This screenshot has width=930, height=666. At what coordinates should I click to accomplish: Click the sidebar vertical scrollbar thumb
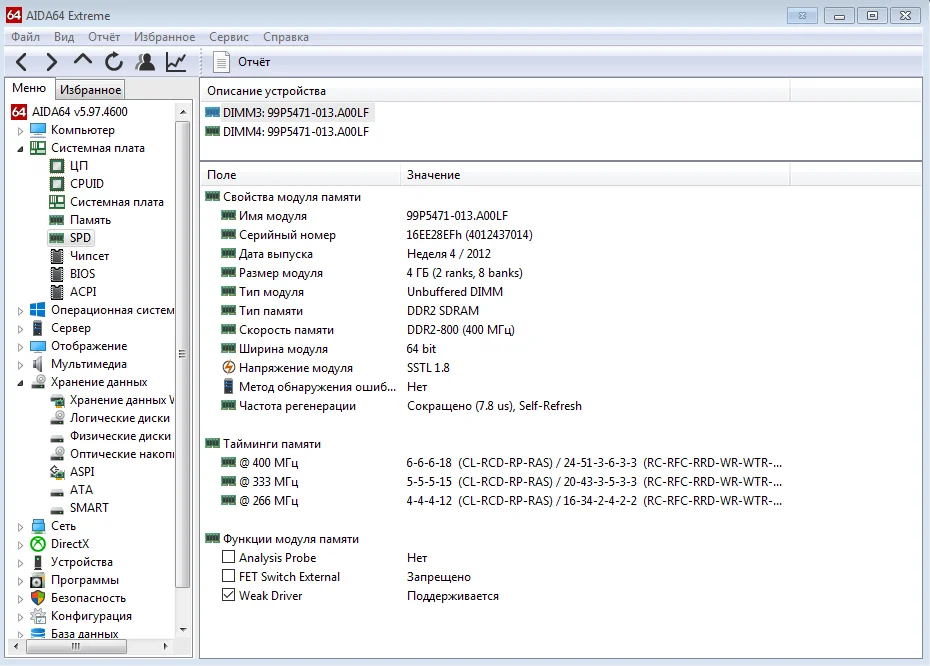(182, 352)
